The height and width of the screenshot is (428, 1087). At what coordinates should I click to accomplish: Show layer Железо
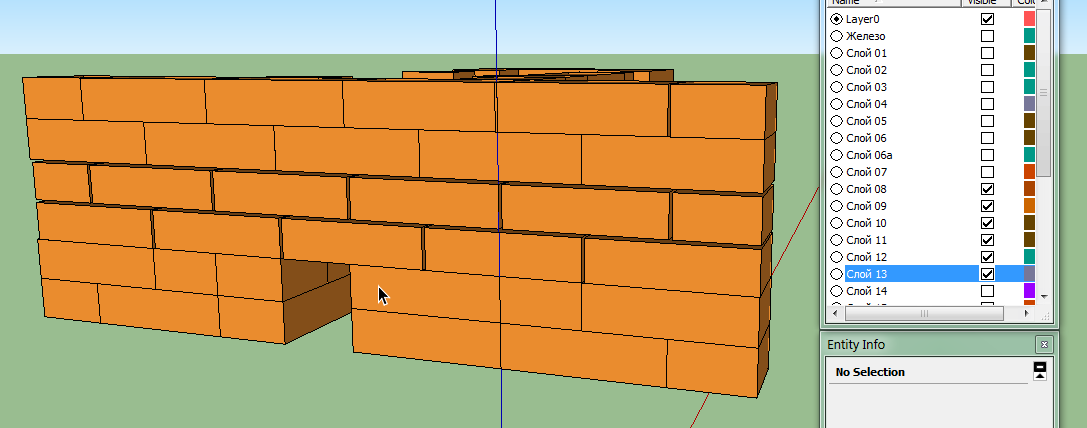pyautogui.click(x=987, y=36)
